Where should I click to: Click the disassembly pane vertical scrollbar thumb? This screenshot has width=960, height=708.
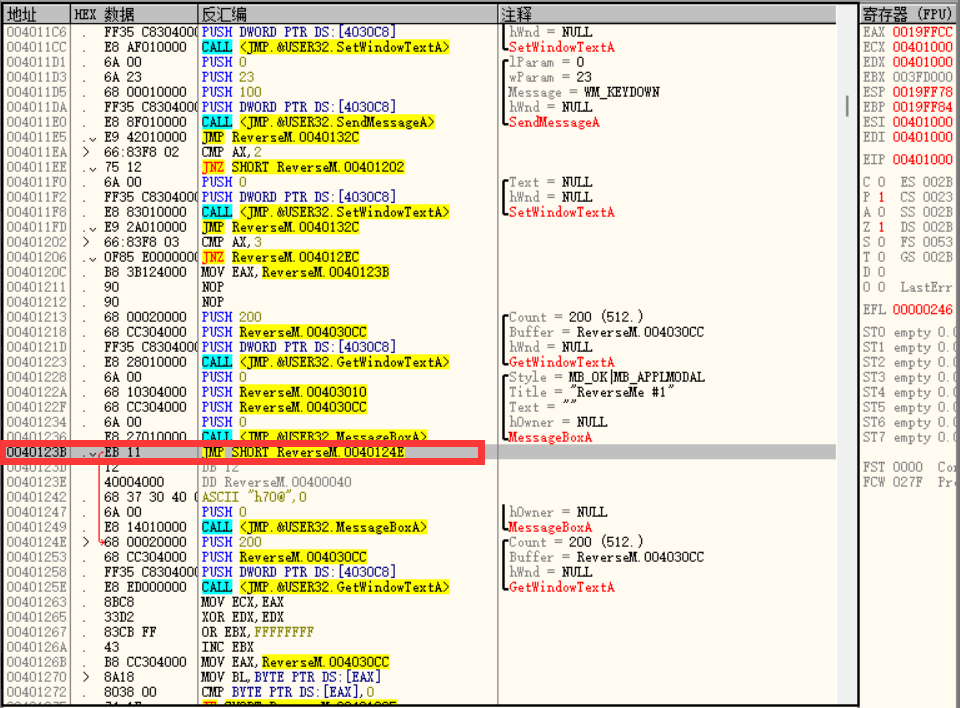pos(849,106)
